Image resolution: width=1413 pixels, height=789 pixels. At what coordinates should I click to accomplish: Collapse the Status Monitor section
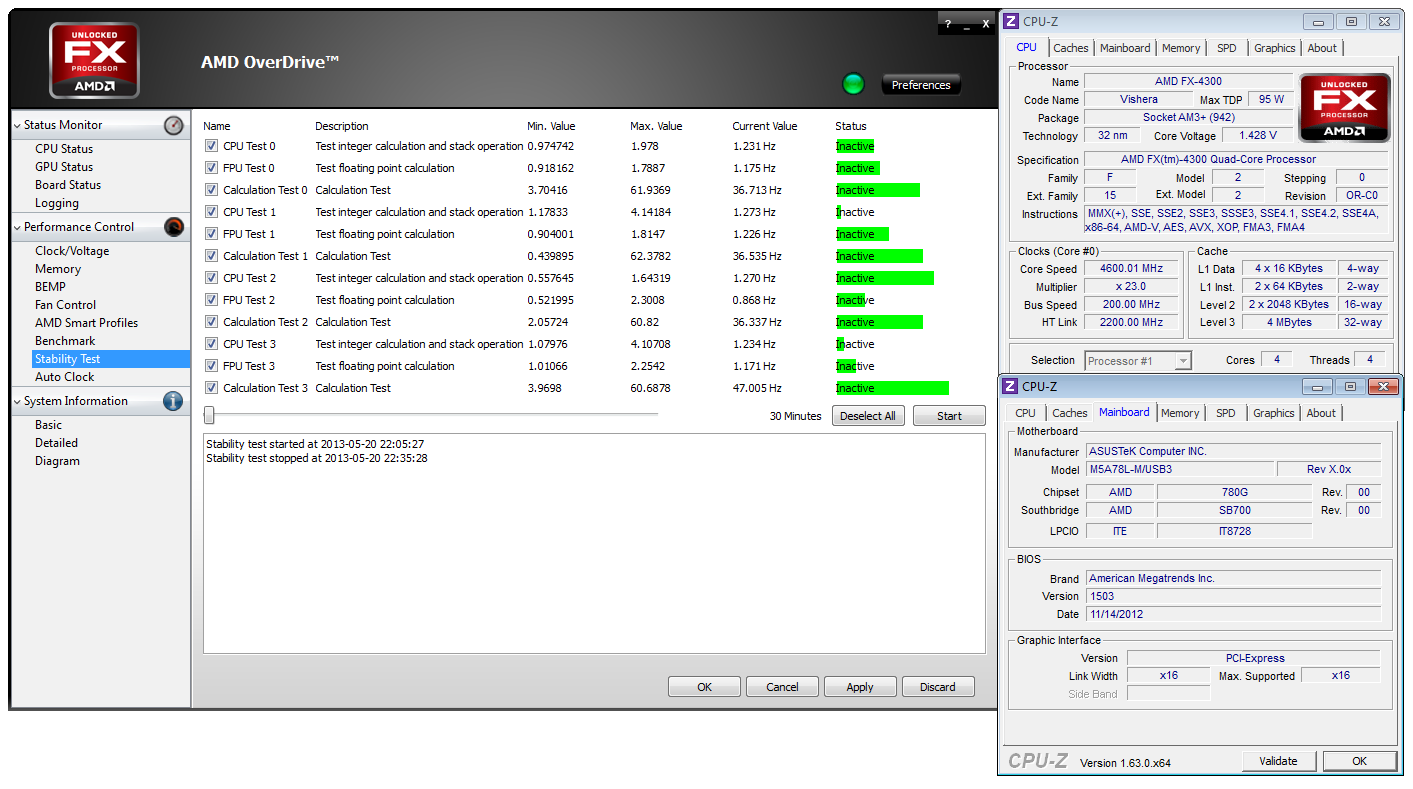tap(18, 125)
